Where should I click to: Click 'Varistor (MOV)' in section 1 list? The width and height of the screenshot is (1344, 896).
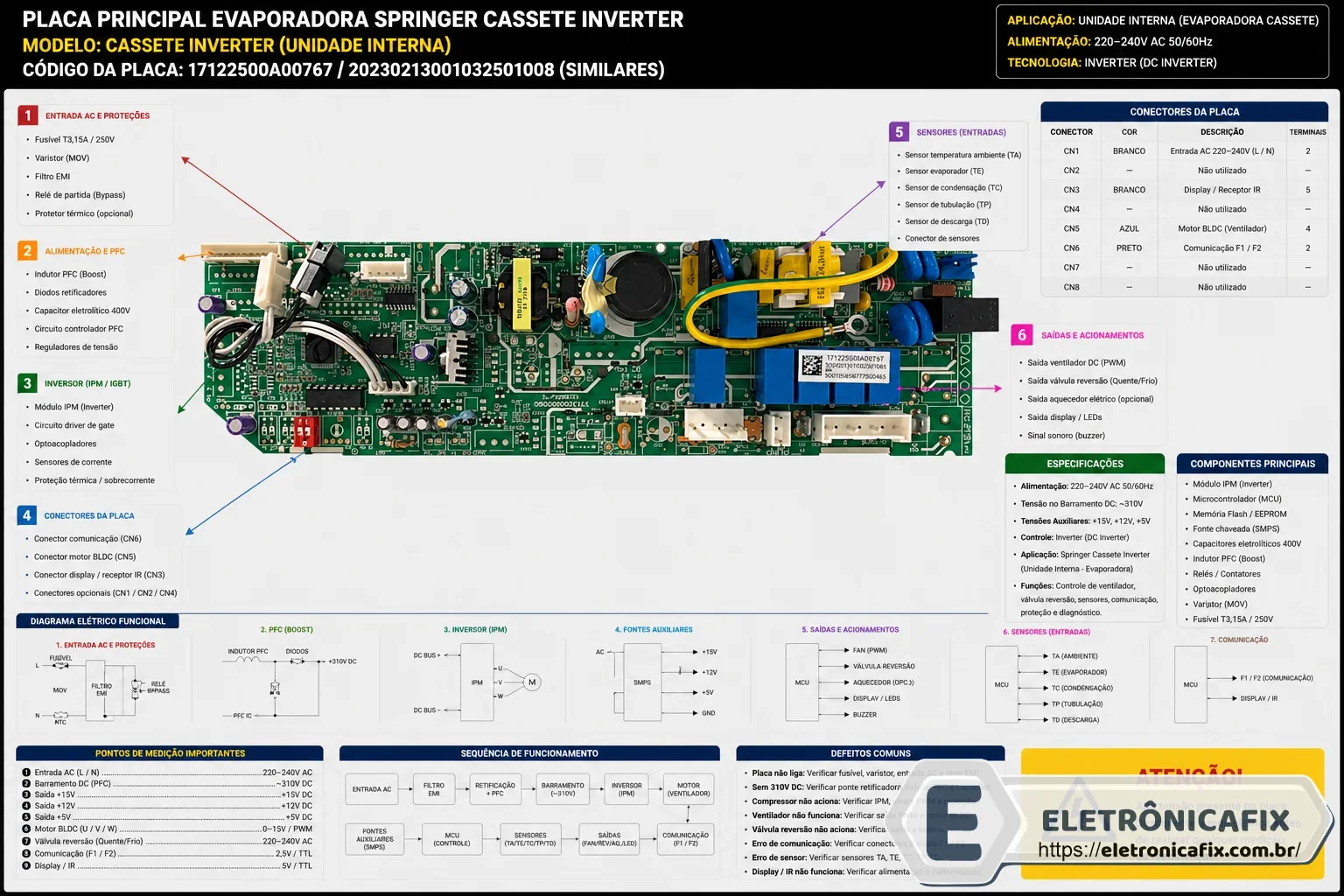pyautogui.click(x=62, y=158)
